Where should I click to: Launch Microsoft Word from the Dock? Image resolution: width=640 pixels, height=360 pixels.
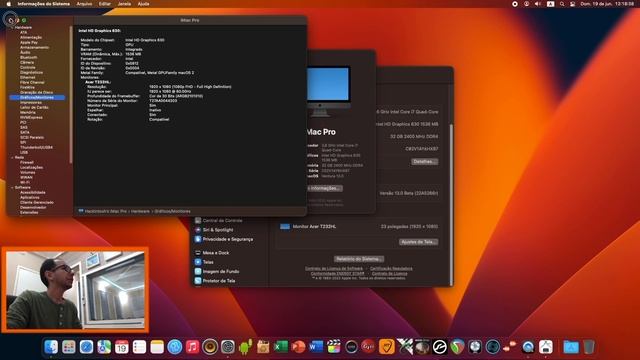(x=316, y=347)
